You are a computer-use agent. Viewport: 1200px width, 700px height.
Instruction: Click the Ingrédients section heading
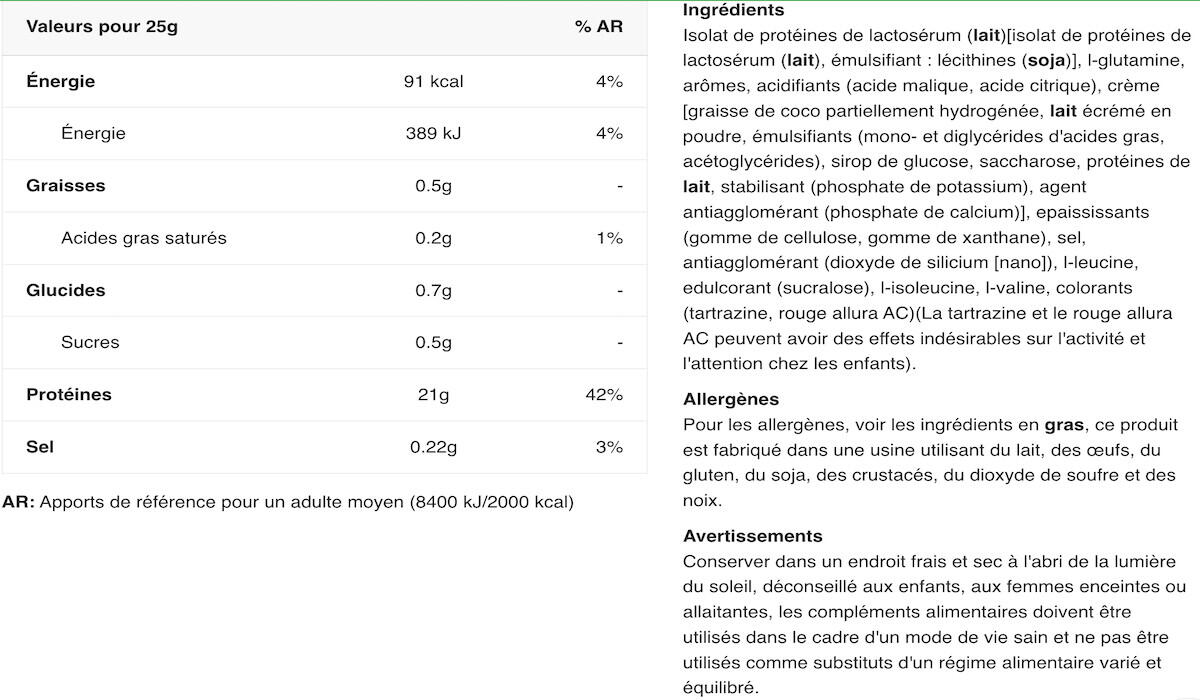point(734,10)
